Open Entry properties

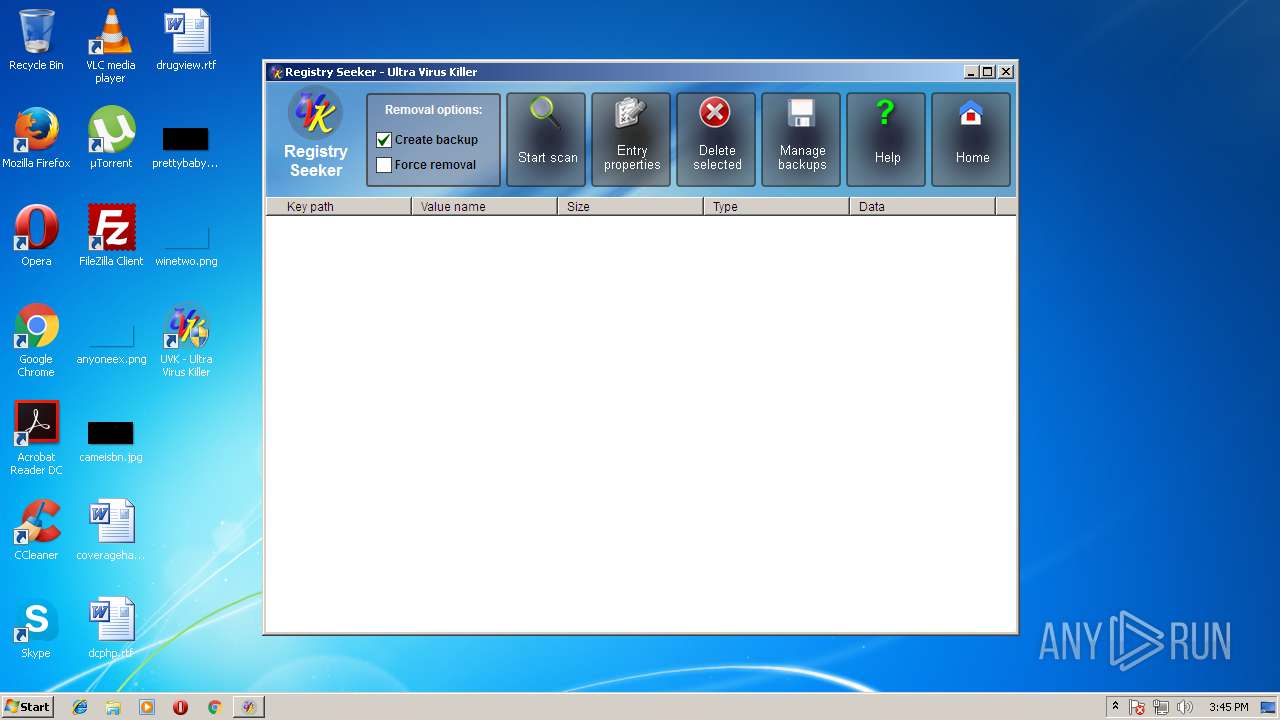pyautogui.click(x=631, y=140)
